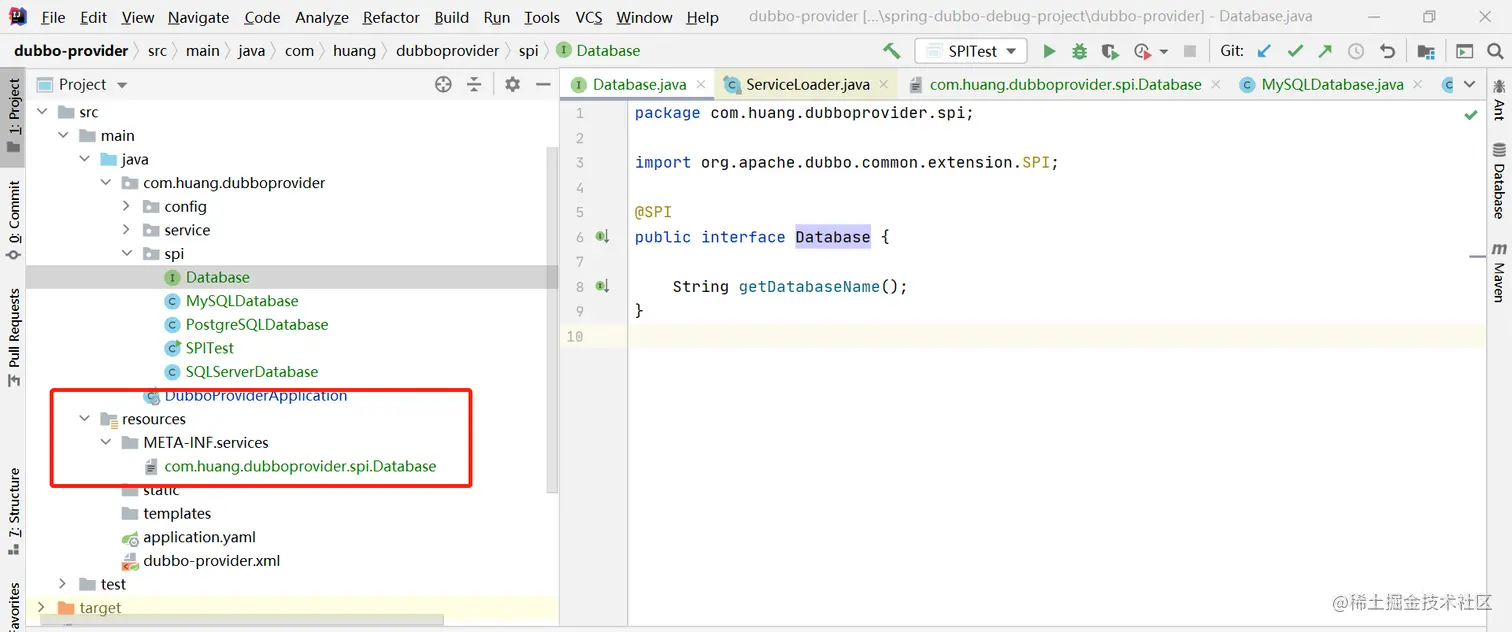Click the Run Anything icon

(1464, 51)
